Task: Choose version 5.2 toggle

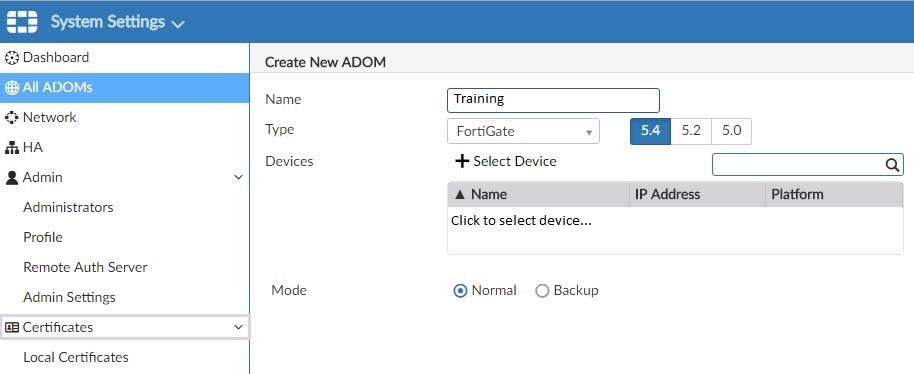Action: (x=691, y=131)
